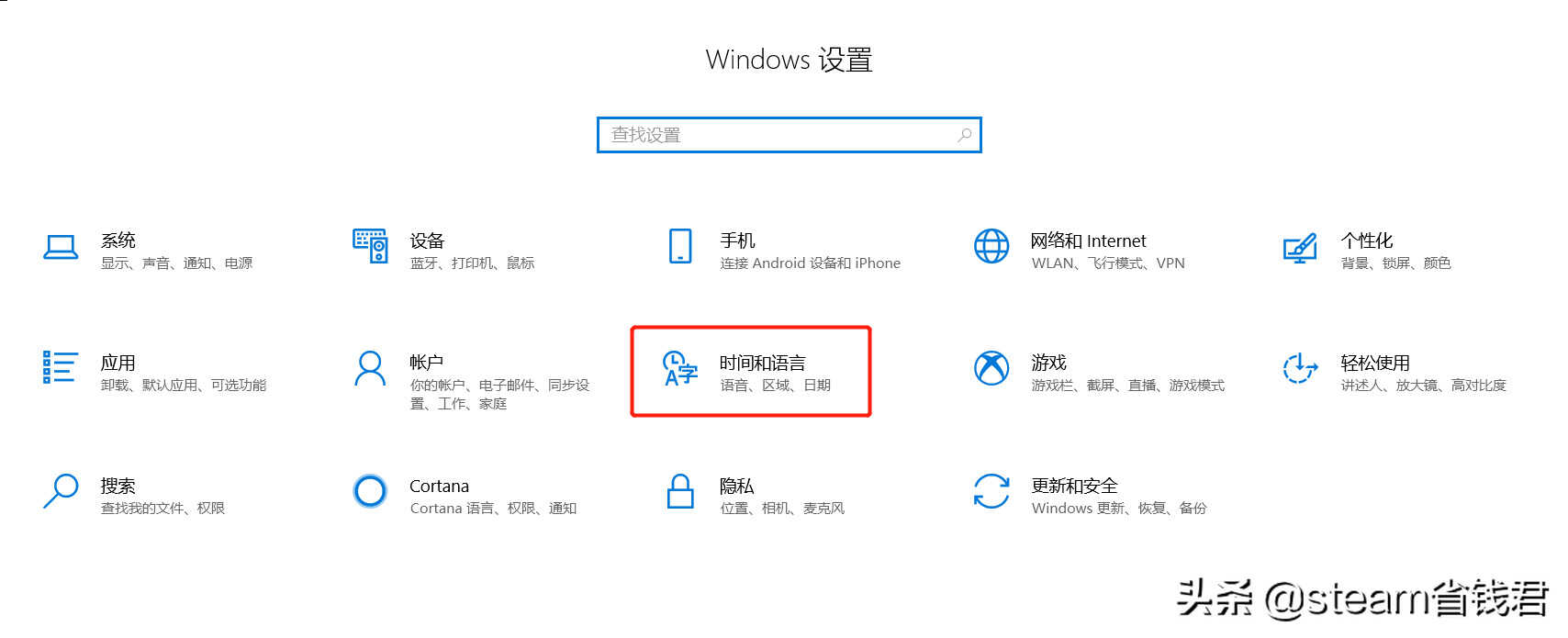Click the magnifier in the search box
The width and height of the screenshot is (1568, 638).
(x=965, y=135)
